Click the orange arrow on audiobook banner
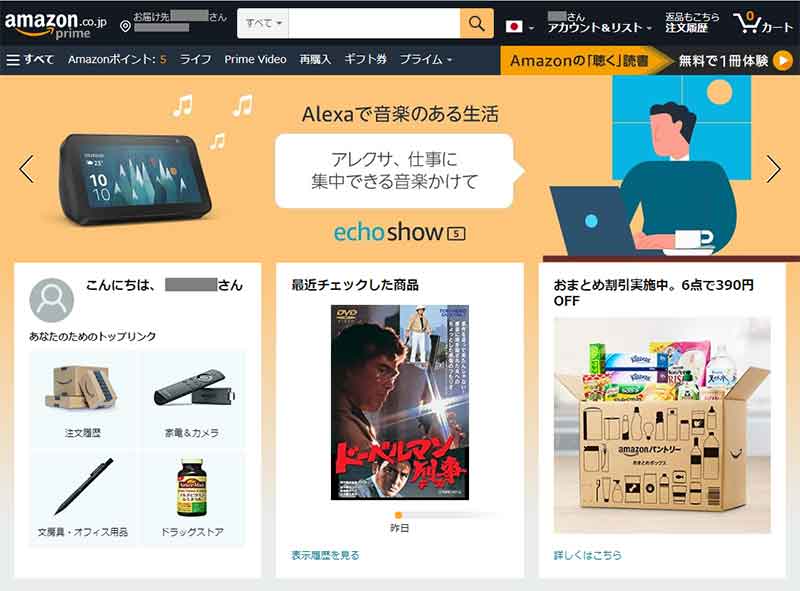The width and height of the screenshot is (800, 591). tap(783, 60)
